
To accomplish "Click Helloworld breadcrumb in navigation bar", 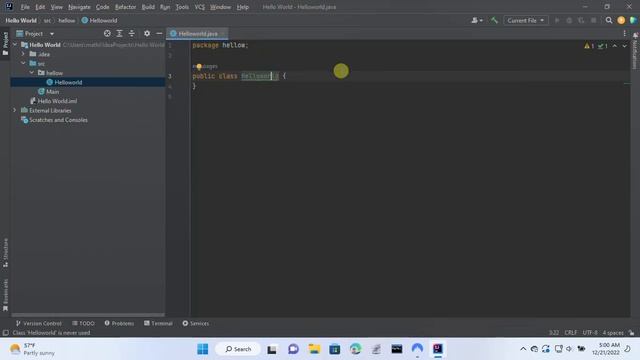I will coord(99,20).
